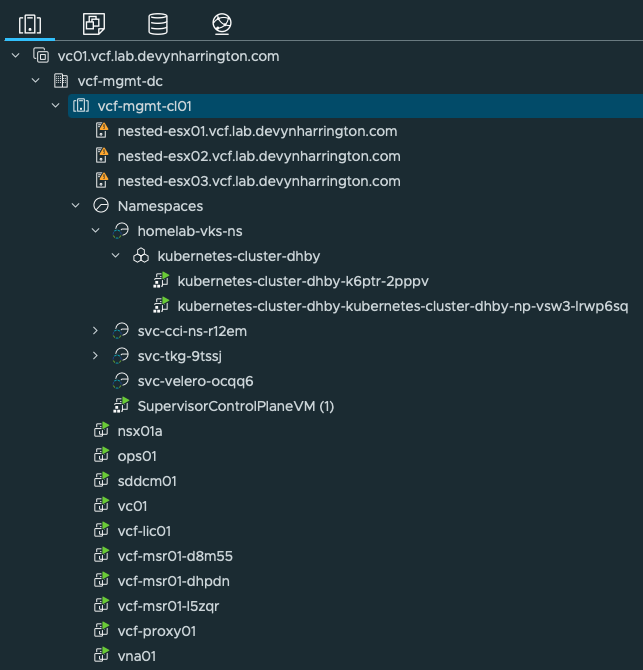Select the sddcm01 virtual machine
The image size is (643, 670).
pyautogui.click(x=147, y=481)
